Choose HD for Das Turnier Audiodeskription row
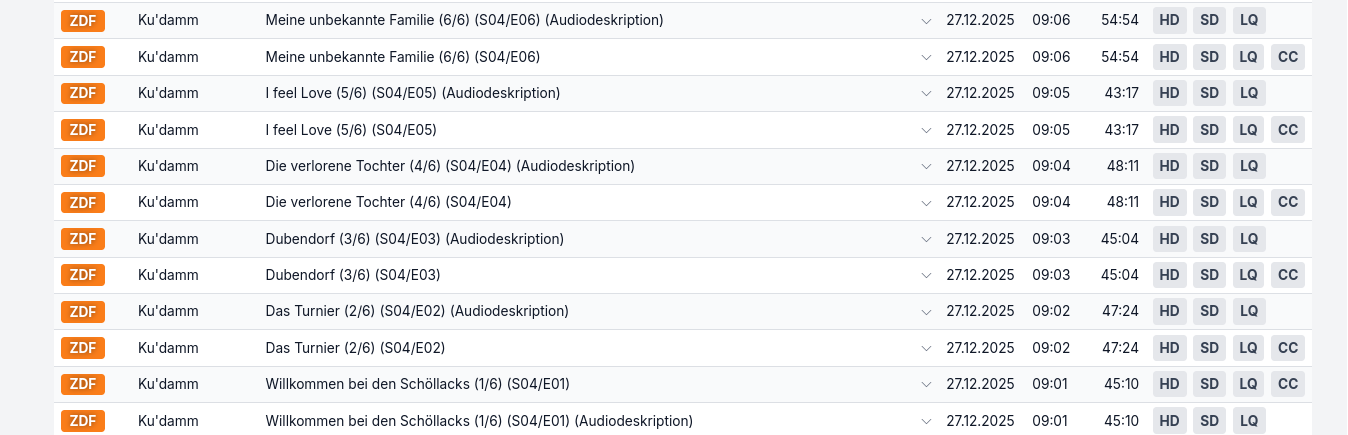This screenshot has width=1348, height=435. click(1169, 311)
